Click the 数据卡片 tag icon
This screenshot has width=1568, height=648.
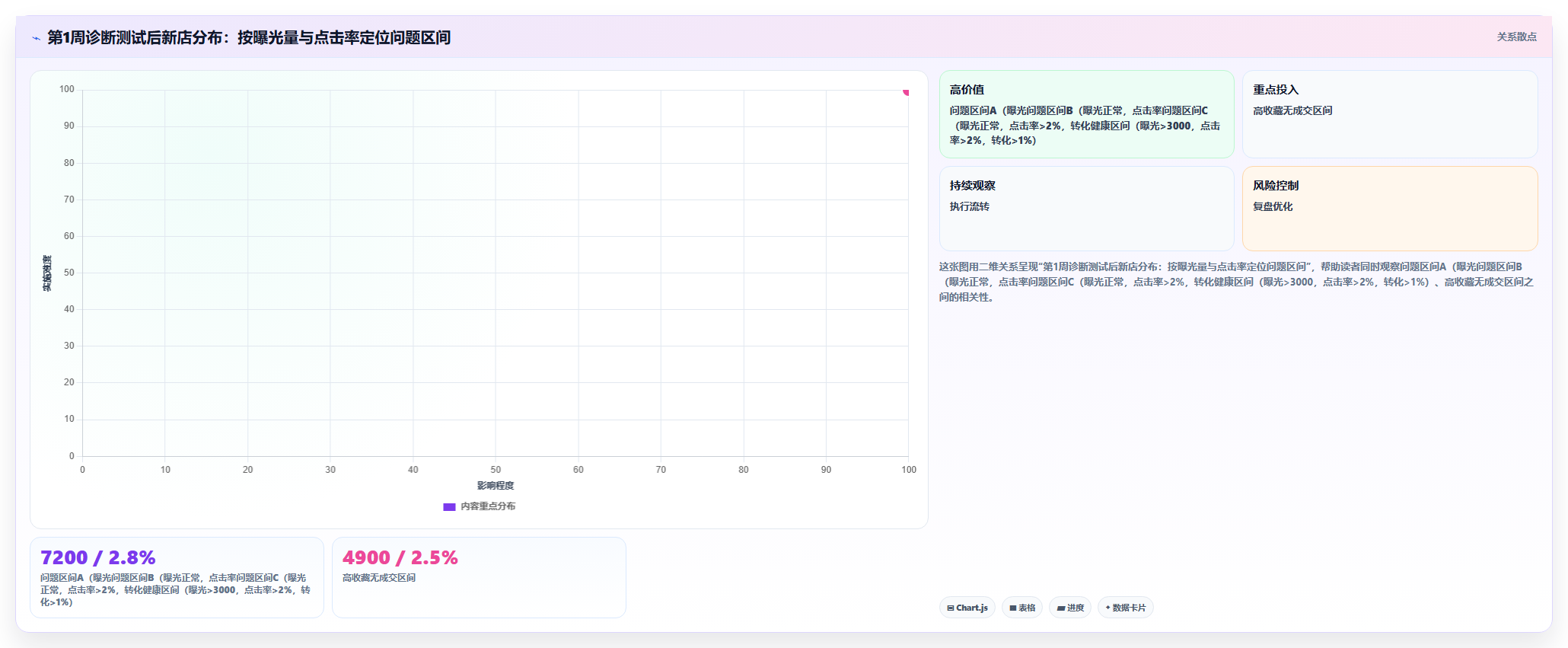[x=1107, y=608]
